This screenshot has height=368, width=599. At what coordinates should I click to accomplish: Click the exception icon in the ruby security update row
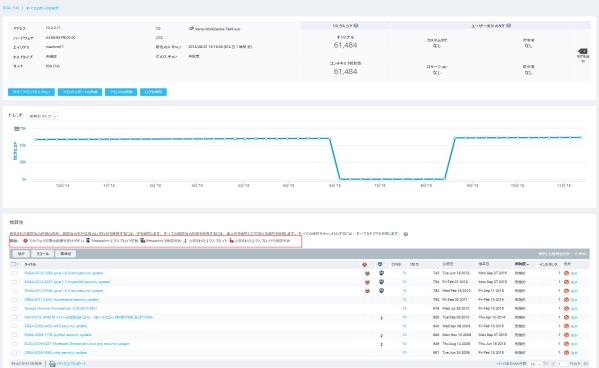pyautogui.click(x=567, y=353)
